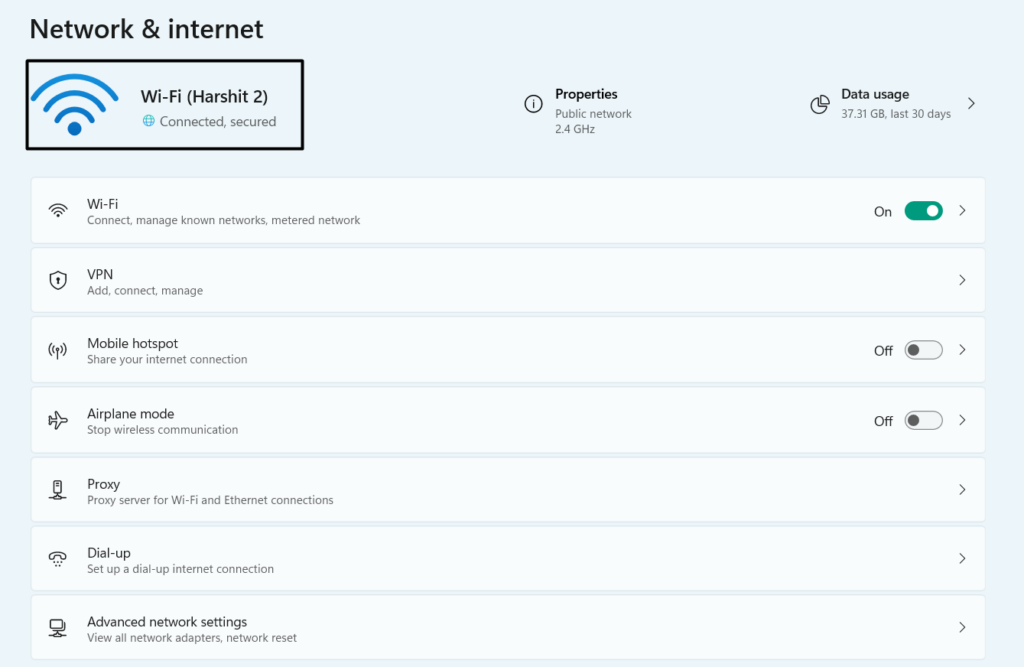Click the Proxy server icon
Screen dimensions: 1024x667
click(x=58, y=490)
